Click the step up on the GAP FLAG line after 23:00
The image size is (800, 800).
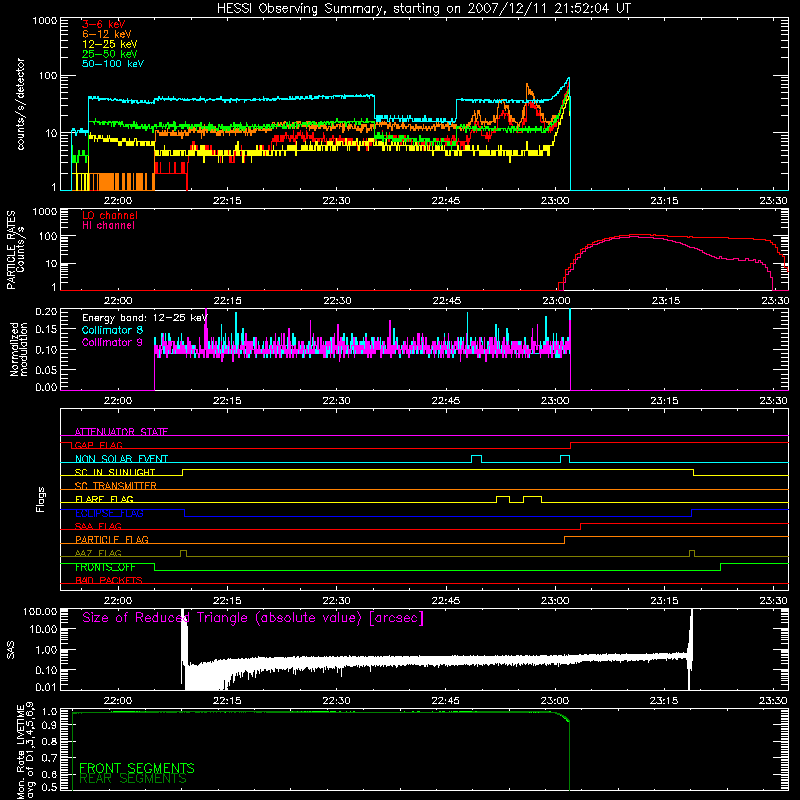570,445
